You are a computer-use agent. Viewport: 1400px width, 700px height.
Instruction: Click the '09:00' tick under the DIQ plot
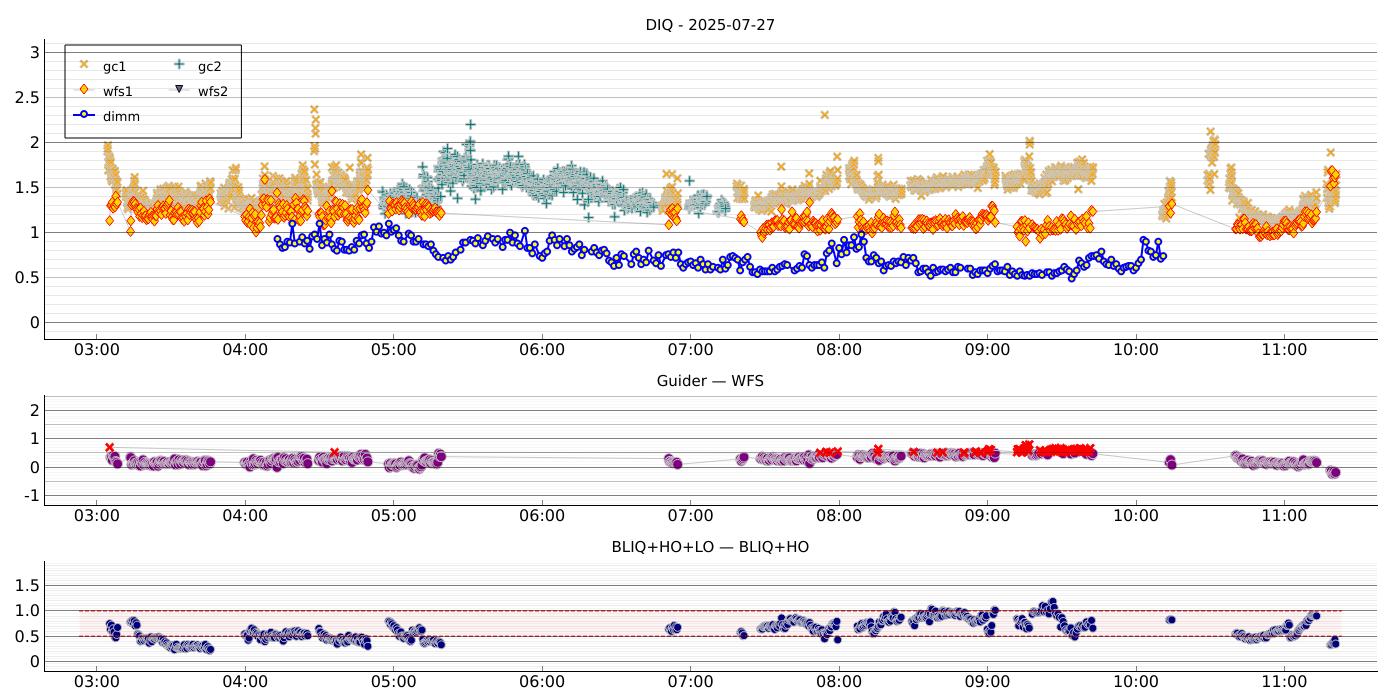987,350
